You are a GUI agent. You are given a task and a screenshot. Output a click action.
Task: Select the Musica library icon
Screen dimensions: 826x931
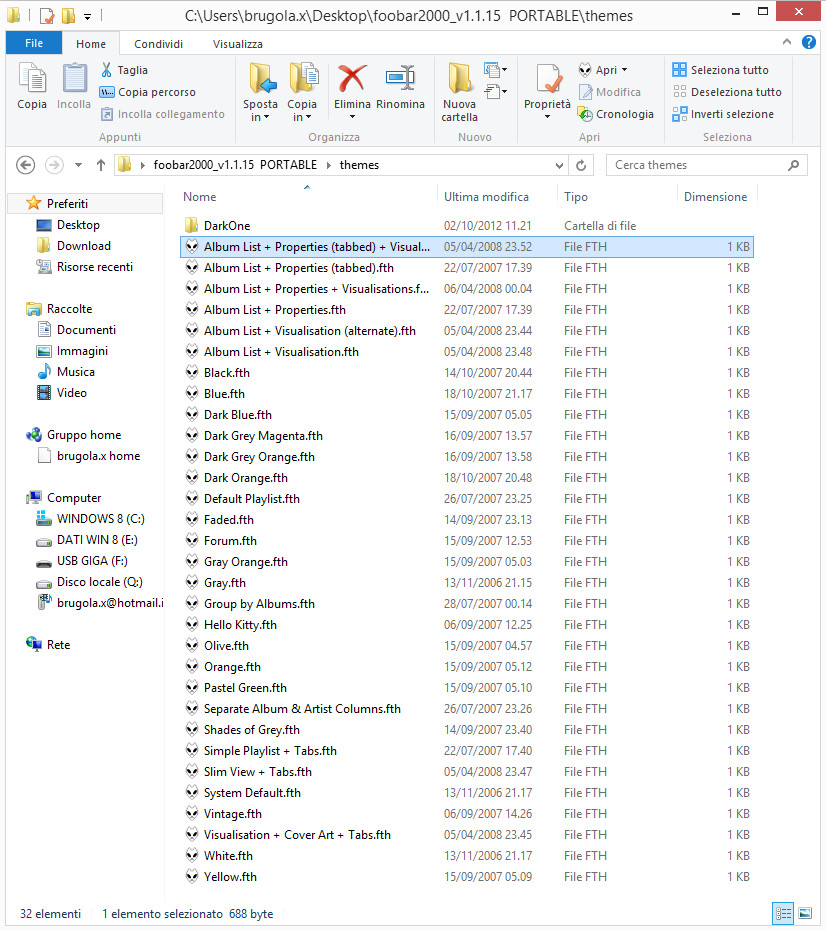pyautogui.click(x=44, y=372)
